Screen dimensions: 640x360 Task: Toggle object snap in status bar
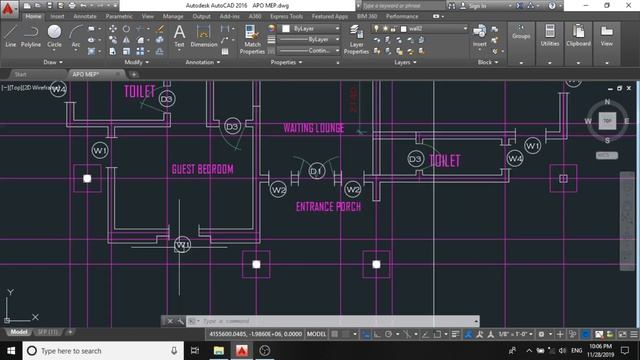point(437,334)
